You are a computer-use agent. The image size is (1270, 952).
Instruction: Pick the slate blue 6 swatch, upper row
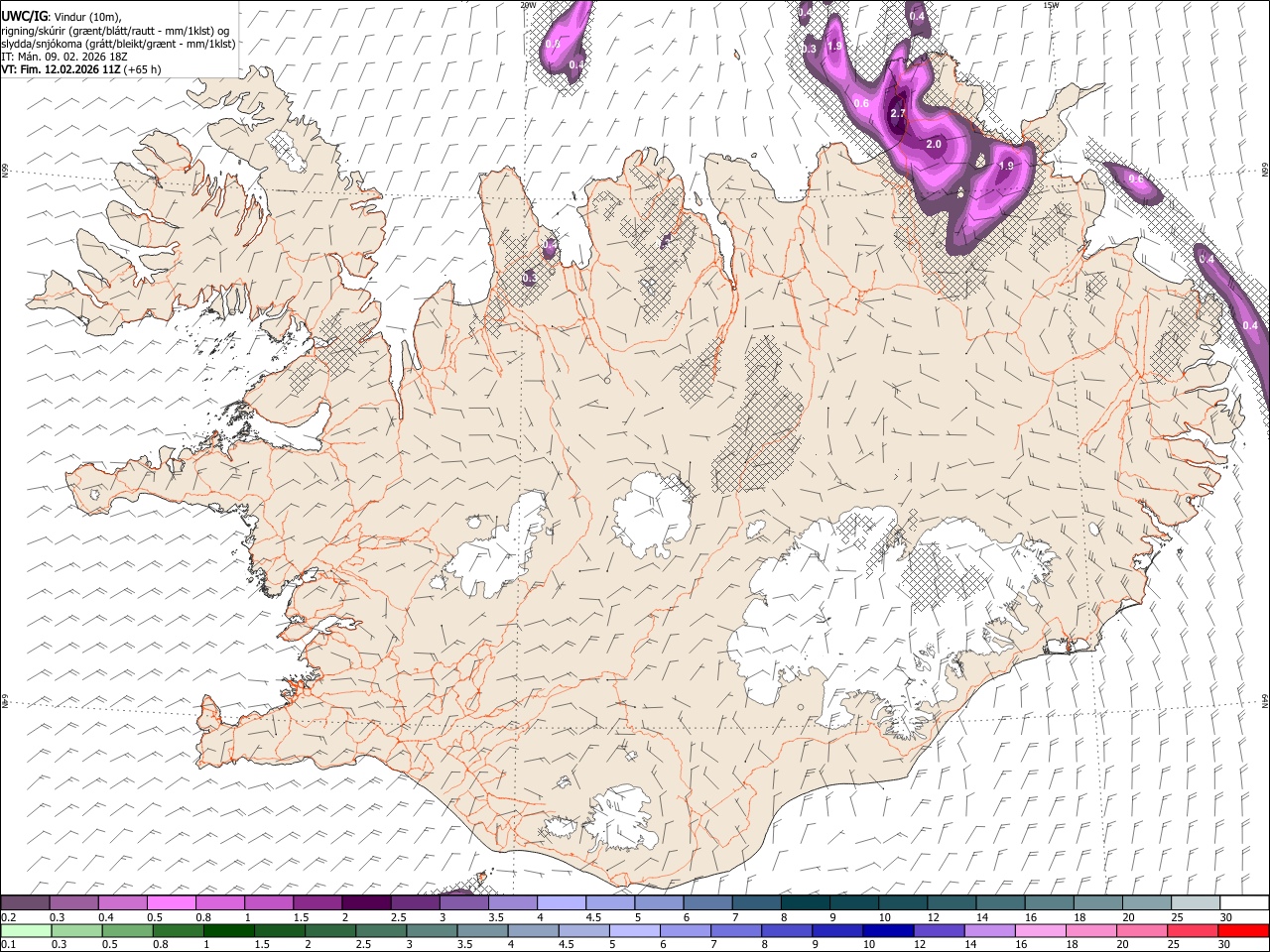(x=707, y=902)
